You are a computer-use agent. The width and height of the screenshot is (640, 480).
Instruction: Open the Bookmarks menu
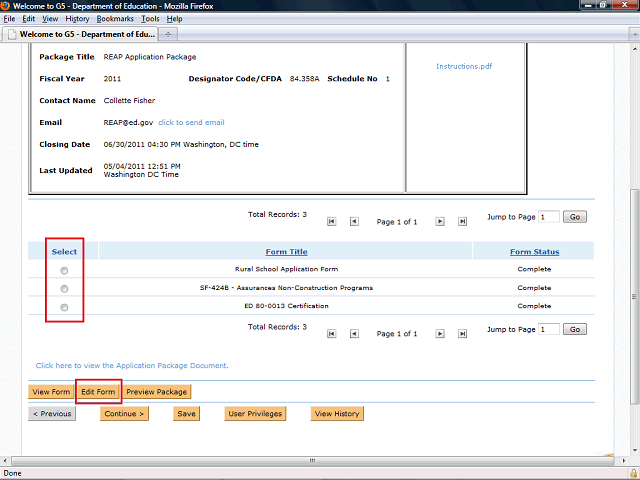pyautogui.click(x=115, y=19)
